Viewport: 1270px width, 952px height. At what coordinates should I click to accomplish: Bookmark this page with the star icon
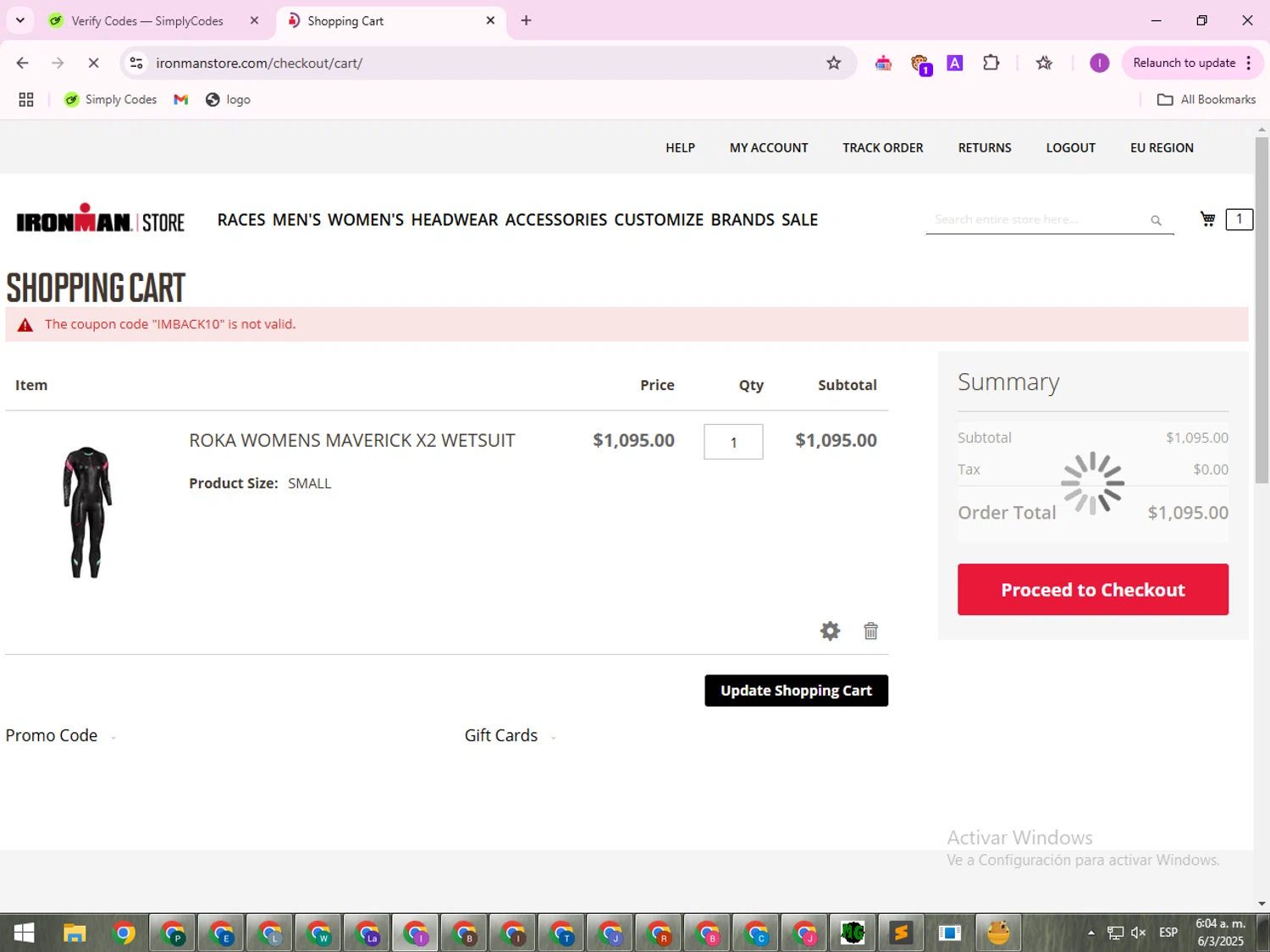834,63
